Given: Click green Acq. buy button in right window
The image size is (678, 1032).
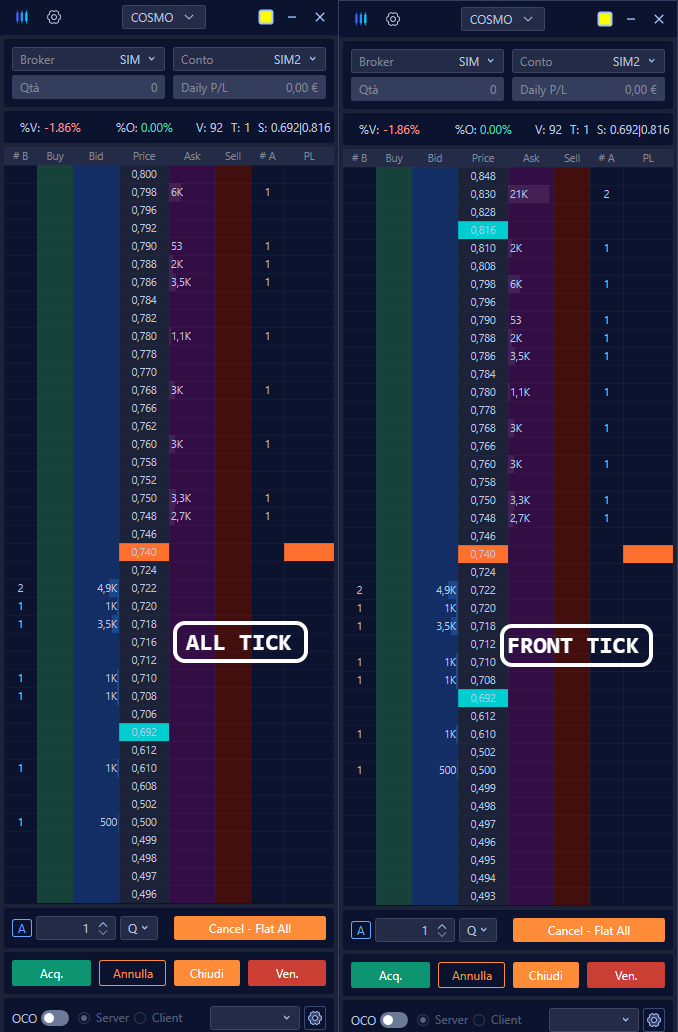Looking at the screenshot, I should [390, 975].
